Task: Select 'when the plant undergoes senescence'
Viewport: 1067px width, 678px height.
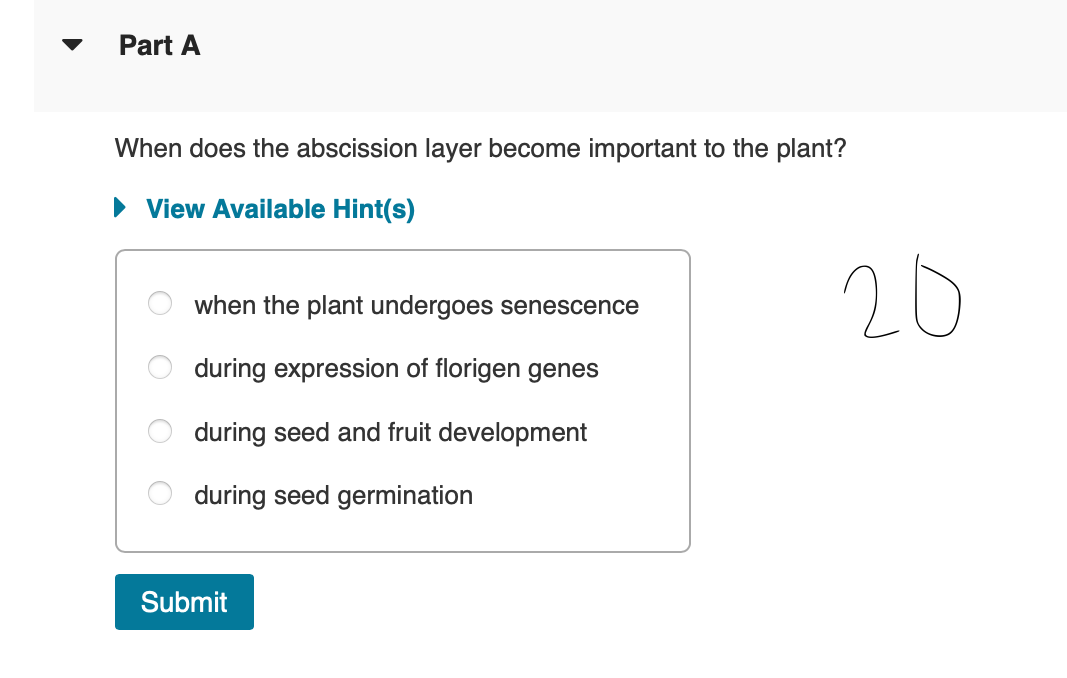Action: 416,306
